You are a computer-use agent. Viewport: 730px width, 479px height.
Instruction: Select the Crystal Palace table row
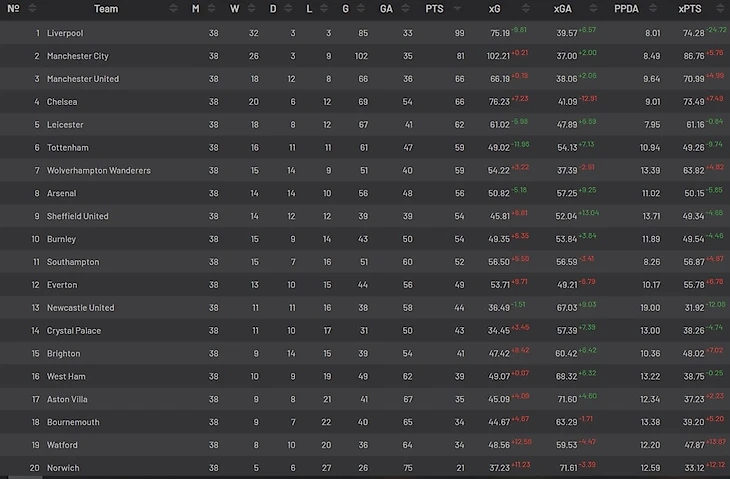pos(365,331)
